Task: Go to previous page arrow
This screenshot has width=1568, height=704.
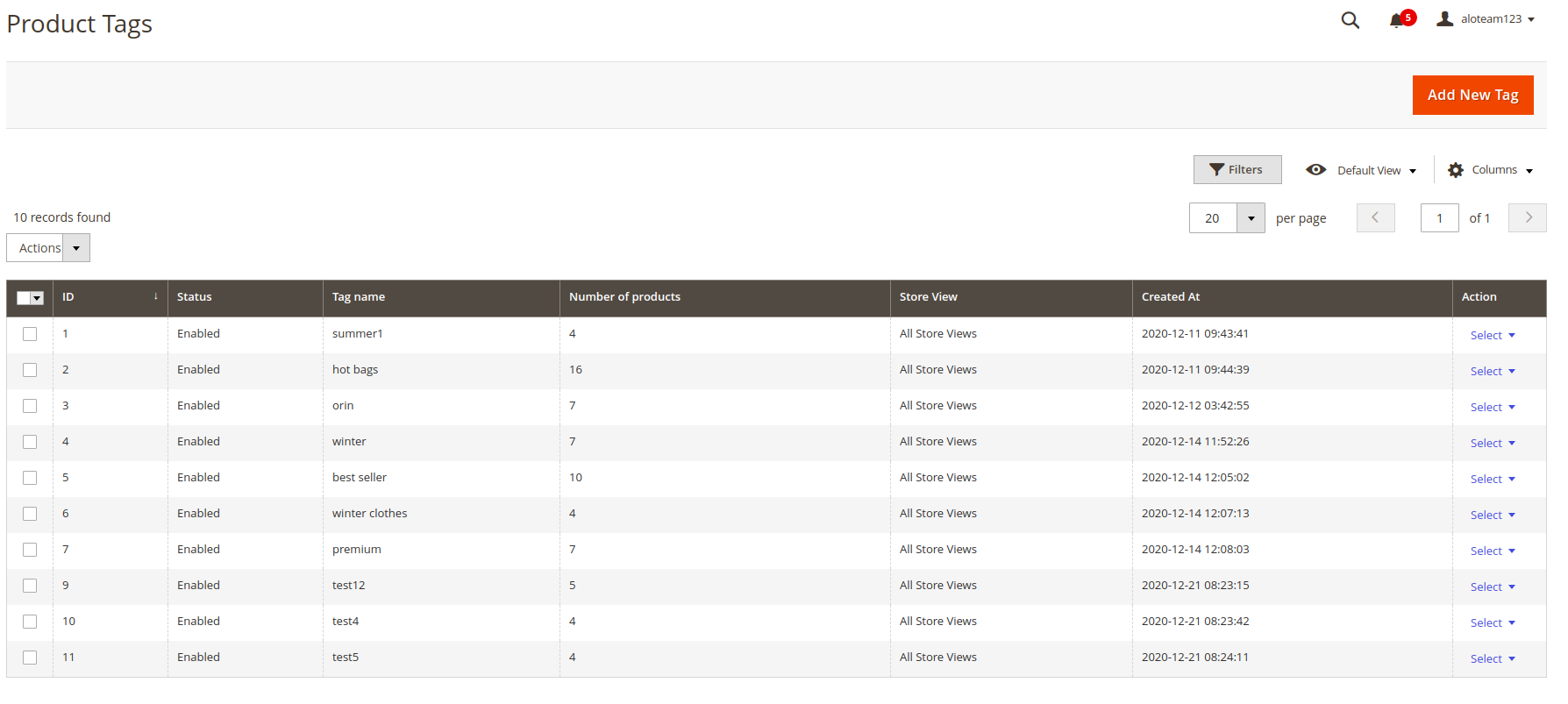Action: (x=1375, y=217)
